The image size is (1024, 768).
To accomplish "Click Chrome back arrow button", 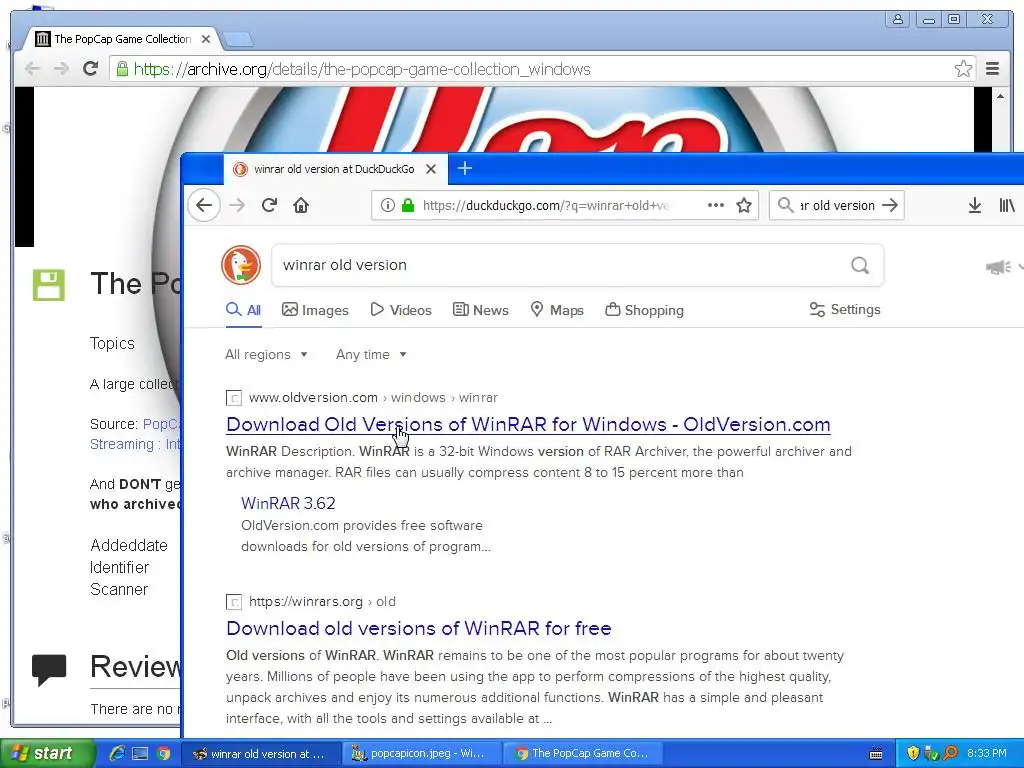I will (x=32, y=69).
